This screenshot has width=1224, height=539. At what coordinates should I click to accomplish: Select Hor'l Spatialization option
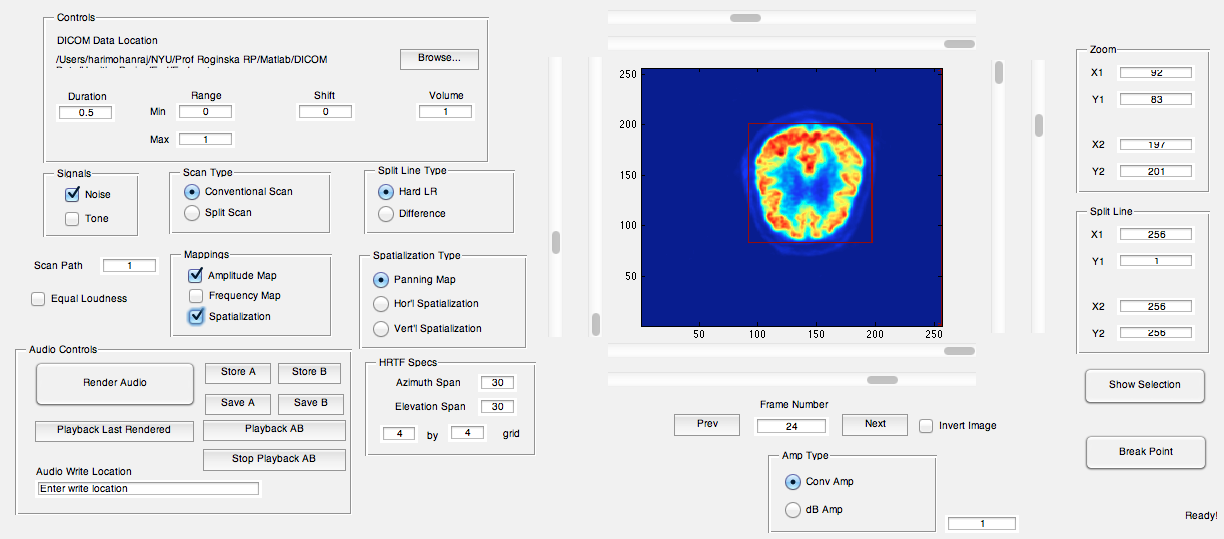[x=381, y=303]
